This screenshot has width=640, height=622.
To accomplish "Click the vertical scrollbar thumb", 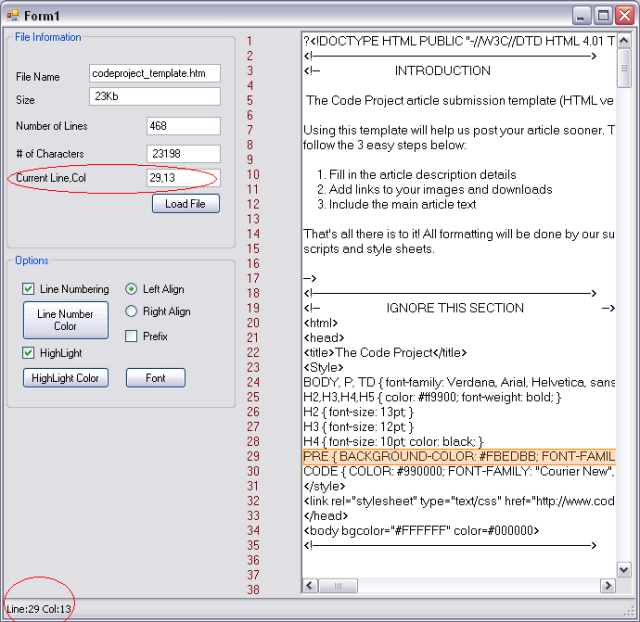I will pyautogui.click(x=624, y=68).
